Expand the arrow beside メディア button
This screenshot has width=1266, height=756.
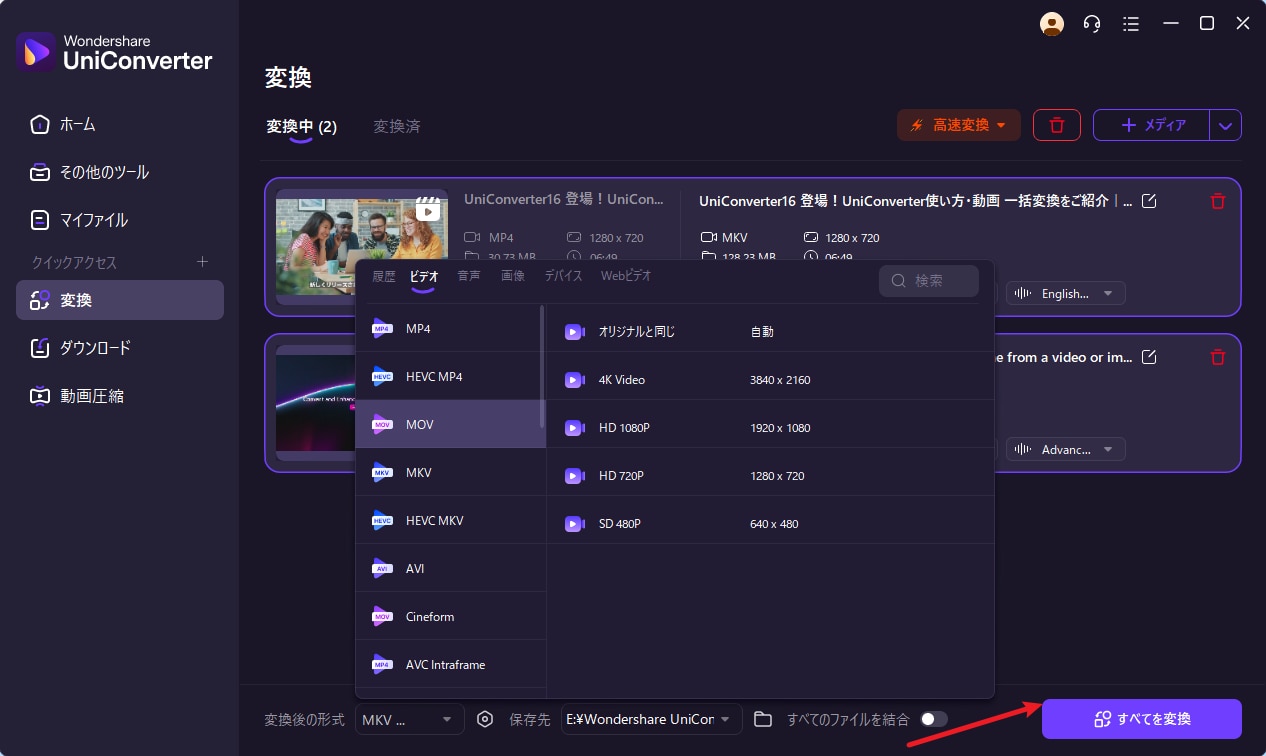1226,125
